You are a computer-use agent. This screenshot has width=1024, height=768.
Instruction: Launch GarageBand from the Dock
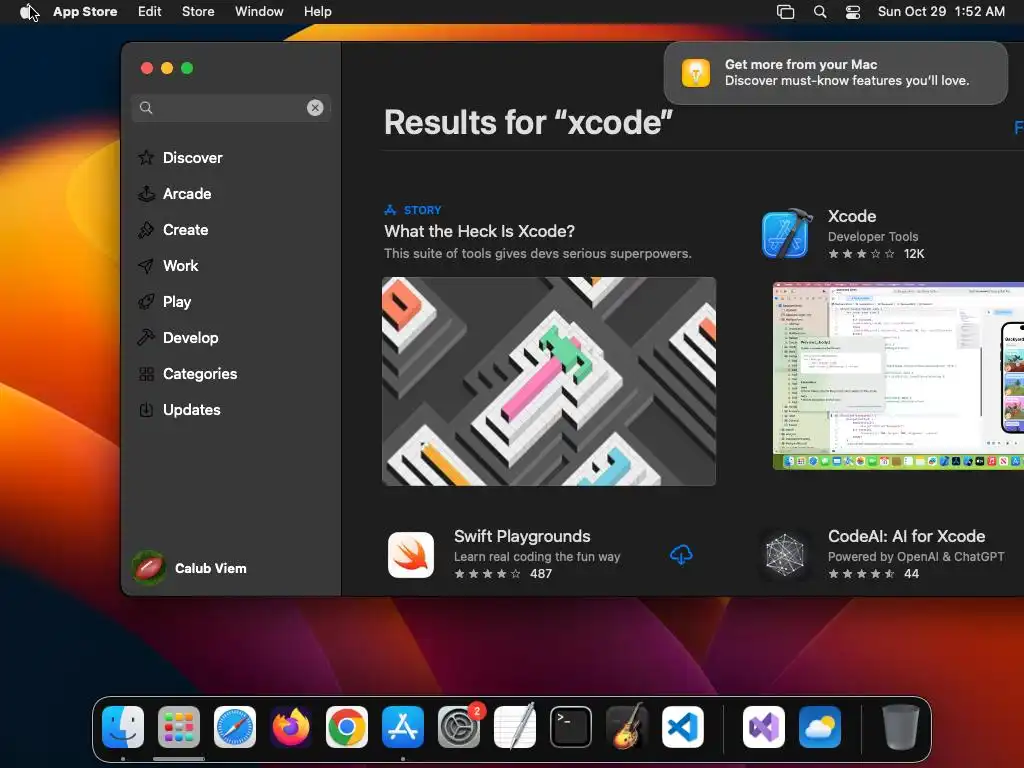tap(627, 727)
